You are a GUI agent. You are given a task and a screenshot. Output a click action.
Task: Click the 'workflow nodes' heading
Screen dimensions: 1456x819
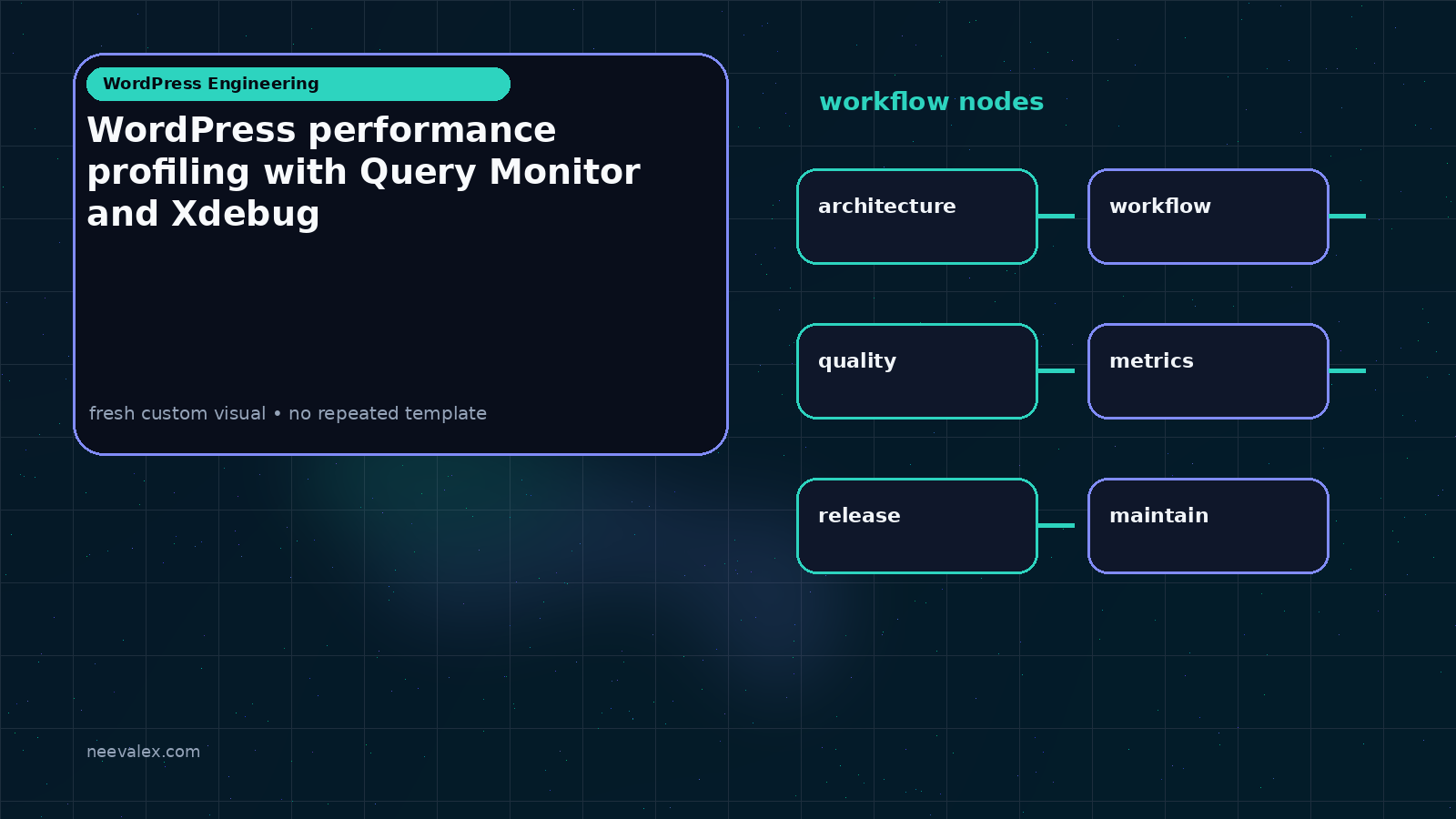[x=931, y=102]
